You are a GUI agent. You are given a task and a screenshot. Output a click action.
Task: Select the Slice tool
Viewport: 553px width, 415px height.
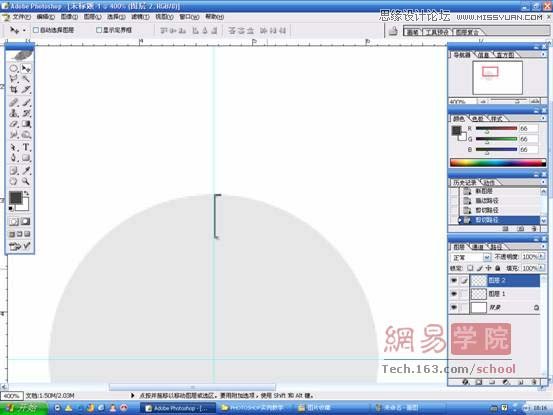click(26, 89)
